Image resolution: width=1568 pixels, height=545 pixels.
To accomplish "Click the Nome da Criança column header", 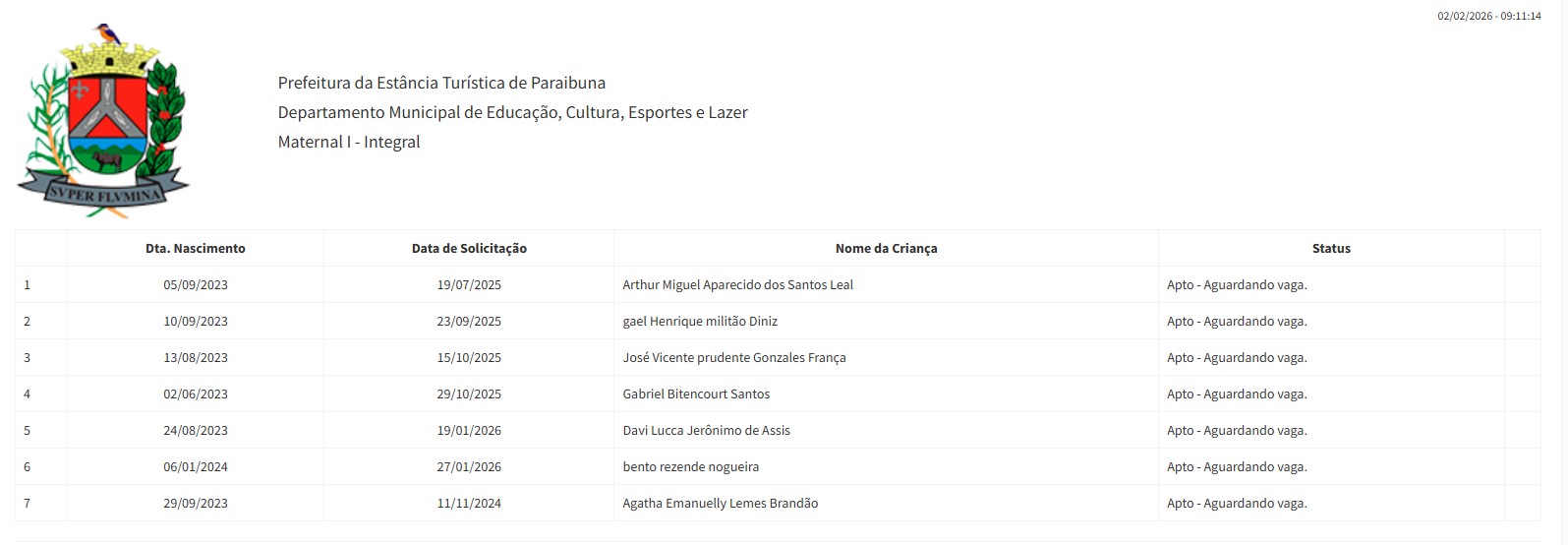I will coord(886,249).
